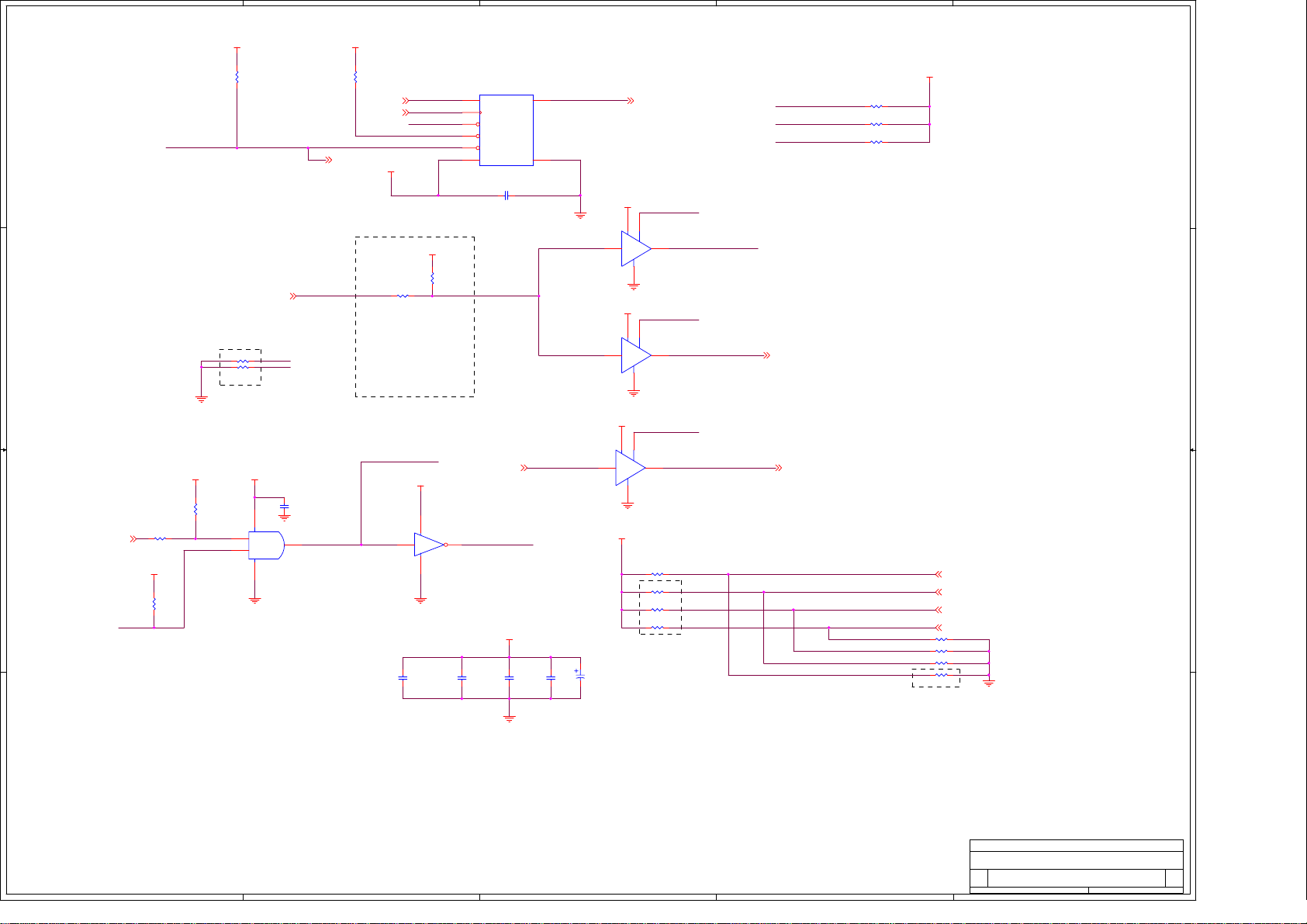
Task: Click the ground symbol below the AND gate
Action: [254, 600]
